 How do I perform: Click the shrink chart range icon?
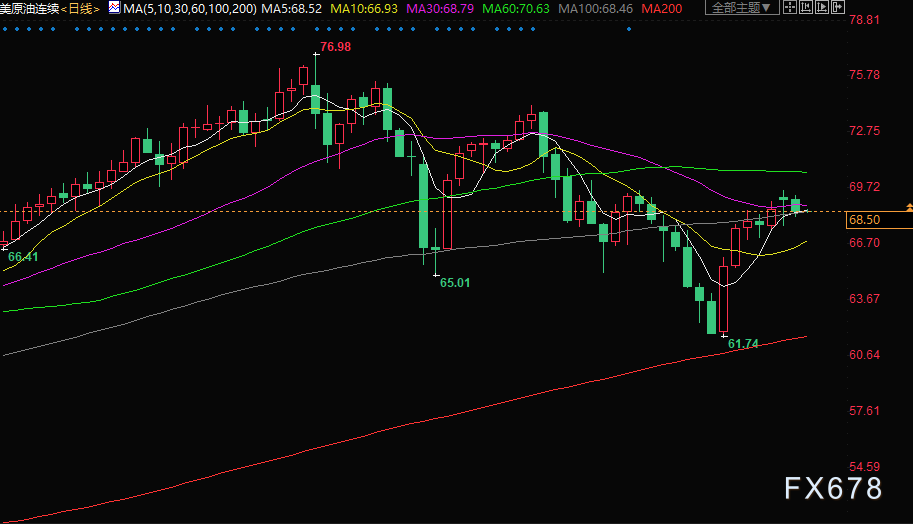pos(806,8)
